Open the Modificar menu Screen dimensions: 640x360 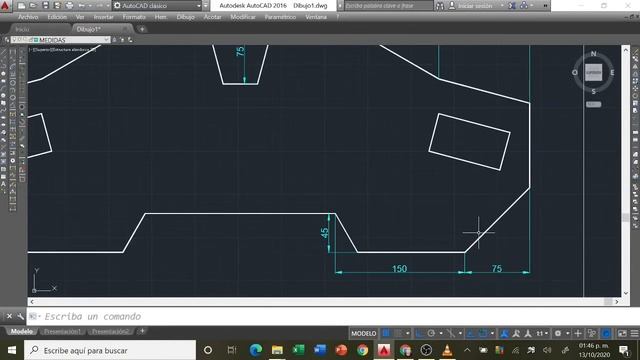pyautogui.click(x=243, y=17)
